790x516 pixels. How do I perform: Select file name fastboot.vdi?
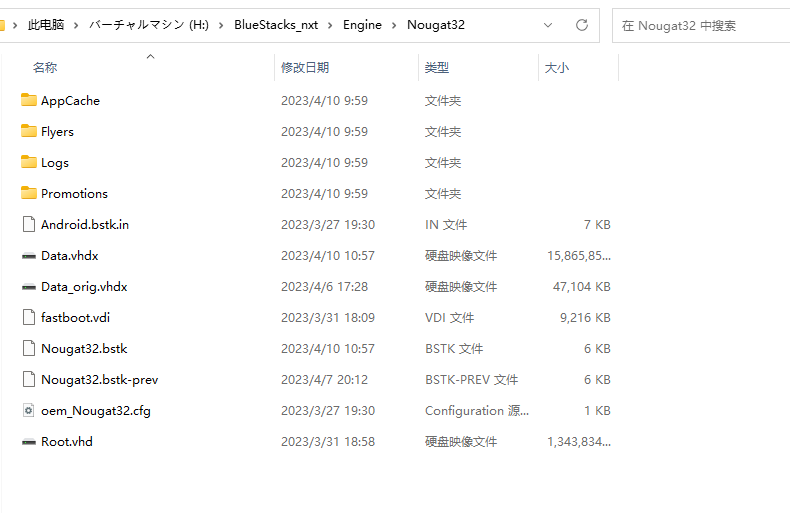(x=76, y=317)
